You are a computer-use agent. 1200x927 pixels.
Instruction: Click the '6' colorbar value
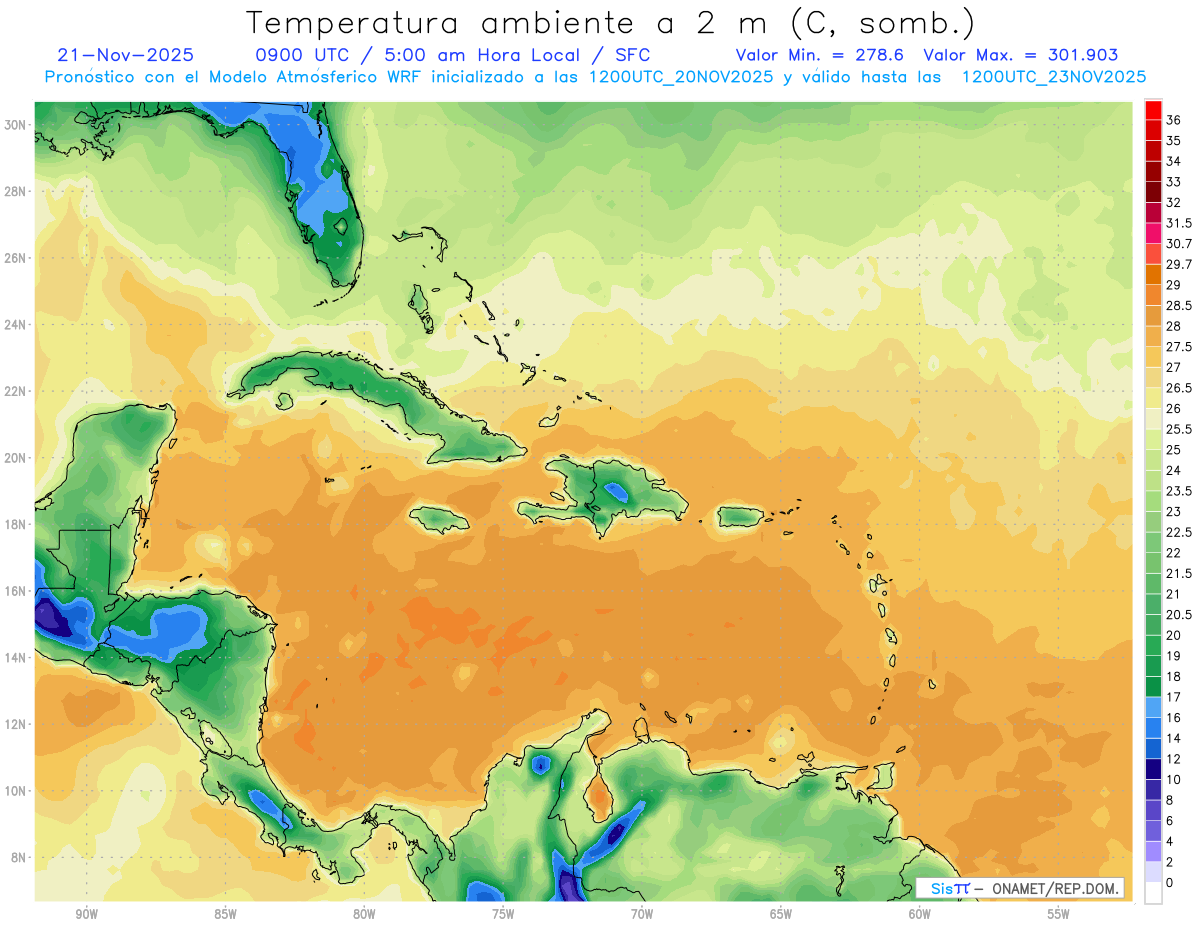1170,821
